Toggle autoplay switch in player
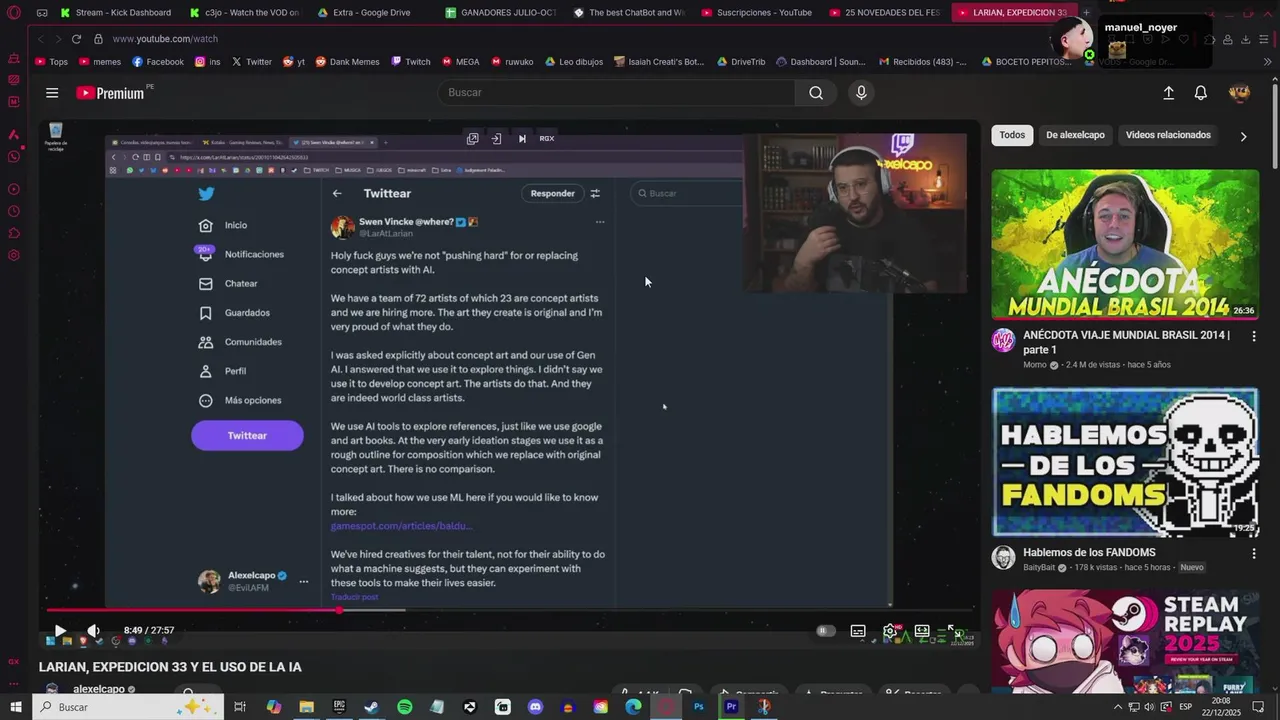 (x=824, y=631)
